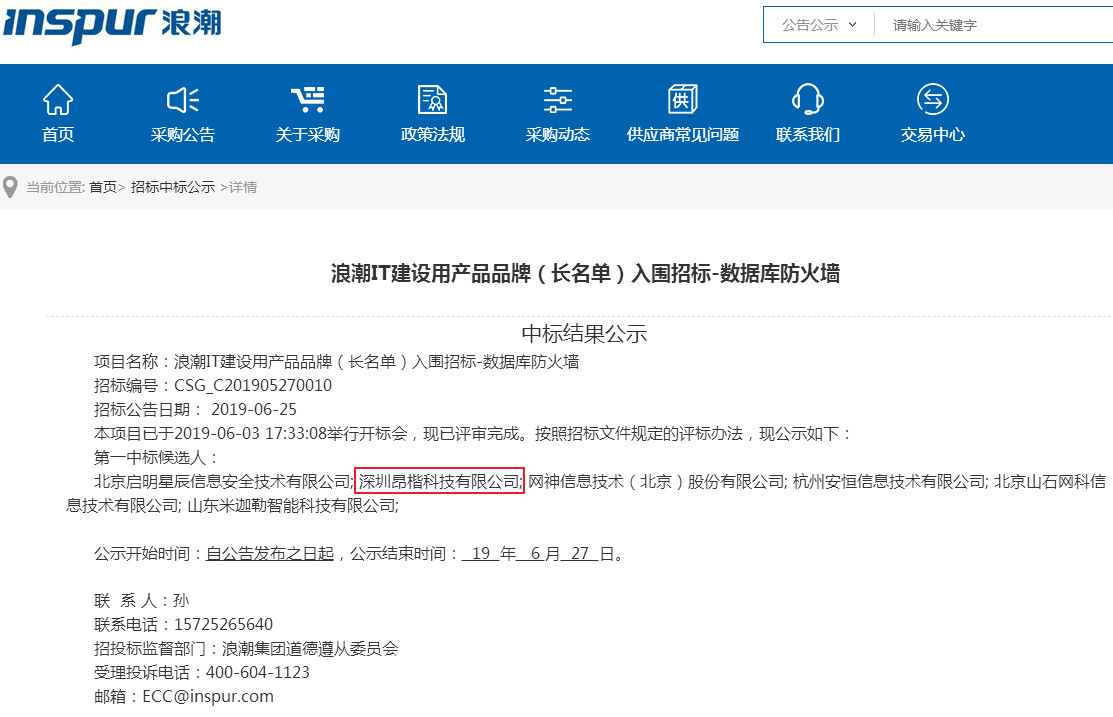Click the 联系人：孙 line
Viewport: 1113px width, 717px height.
point(141,601)
